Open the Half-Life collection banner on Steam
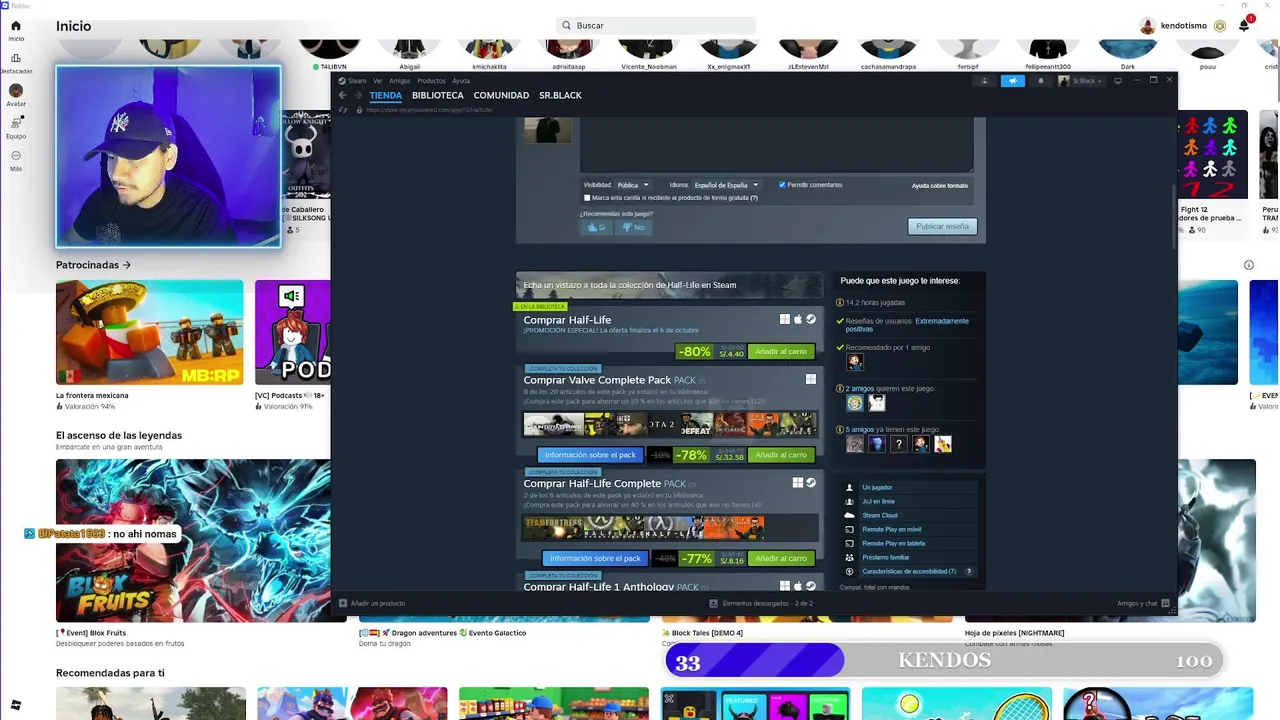Viewport: 1280px width, 720px height. pos(670,285)
